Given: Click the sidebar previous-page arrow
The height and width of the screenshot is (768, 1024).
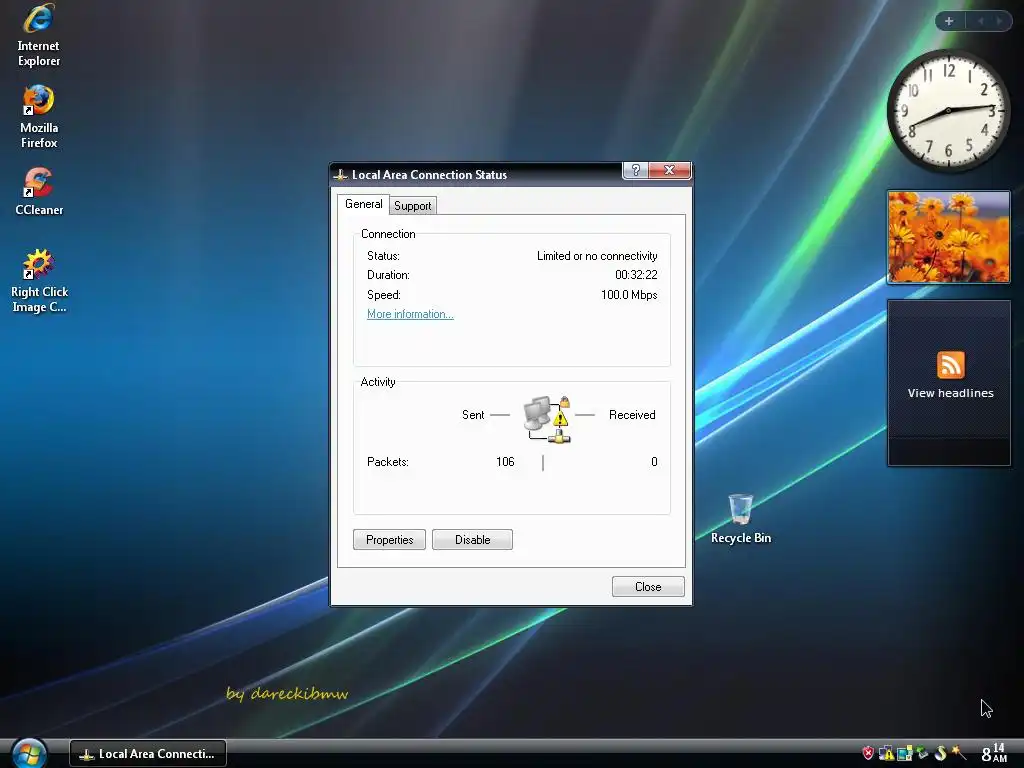Looking at the screenshot, I should point(980,21).
